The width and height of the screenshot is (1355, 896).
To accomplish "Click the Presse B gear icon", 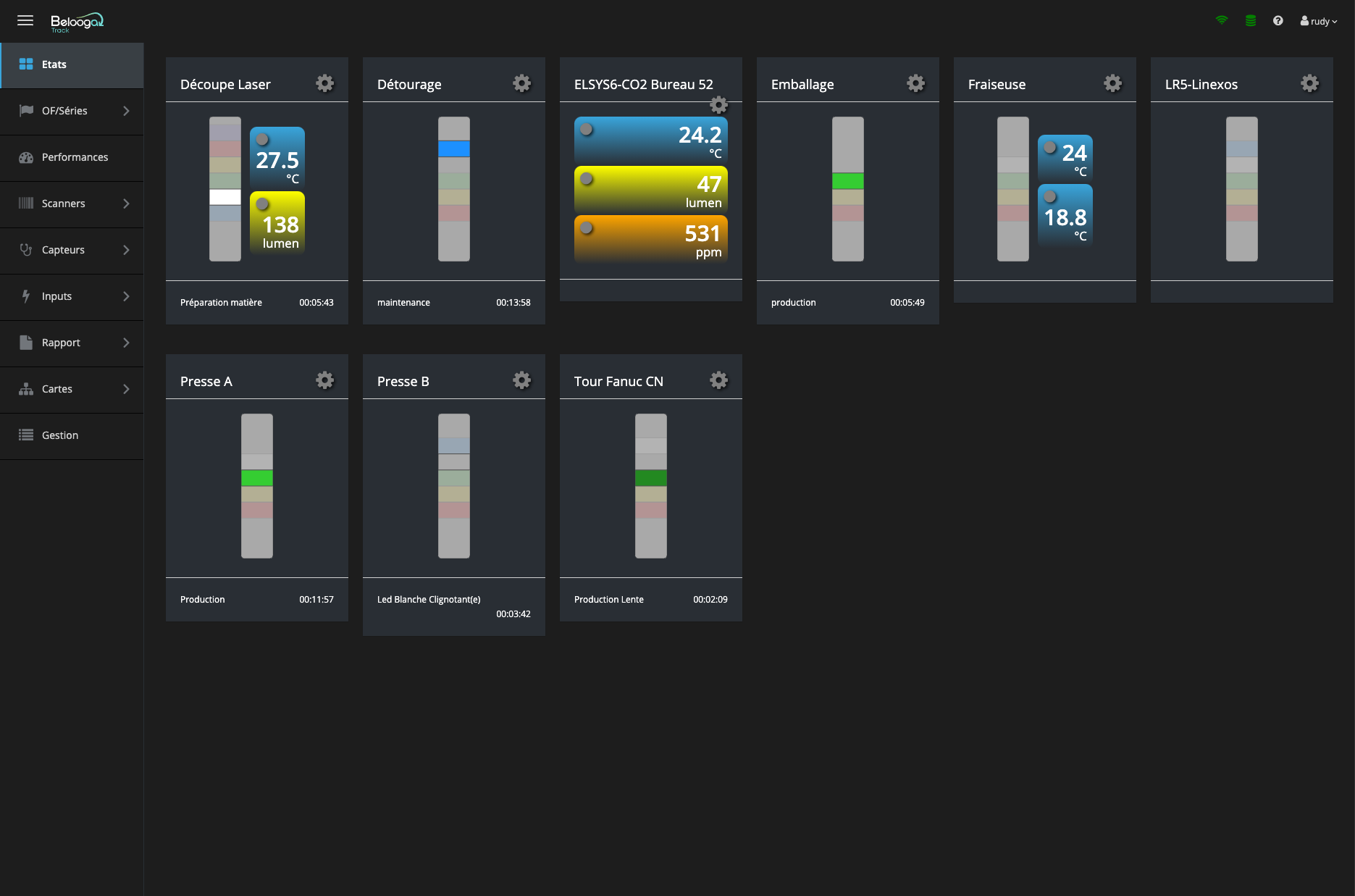I will click(521, 380).
